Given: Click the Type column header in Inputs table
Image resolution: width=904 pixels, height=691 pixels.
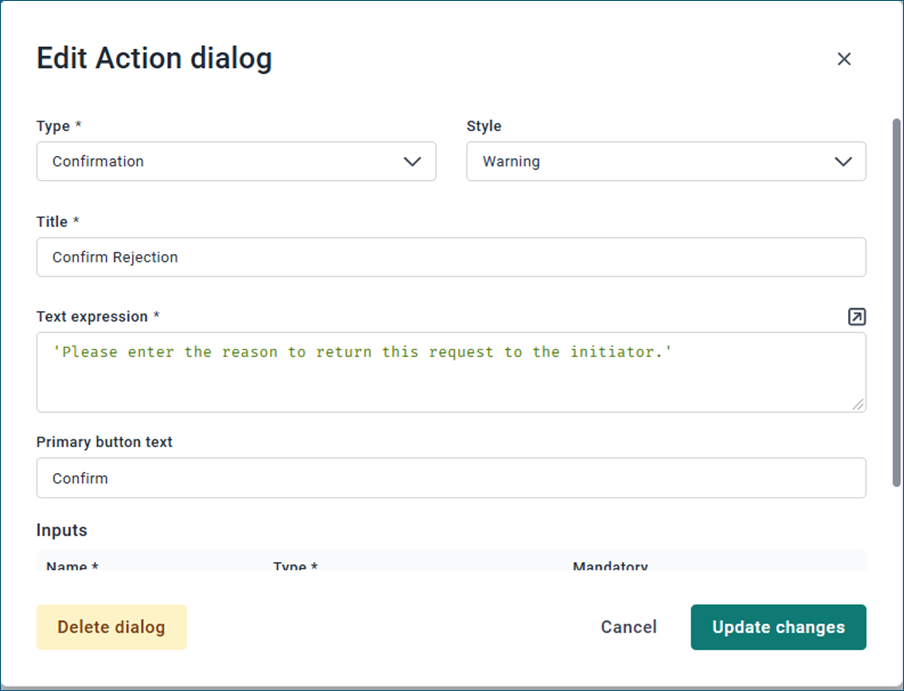Looking at the screenshot, I should [x=295, y=565].
